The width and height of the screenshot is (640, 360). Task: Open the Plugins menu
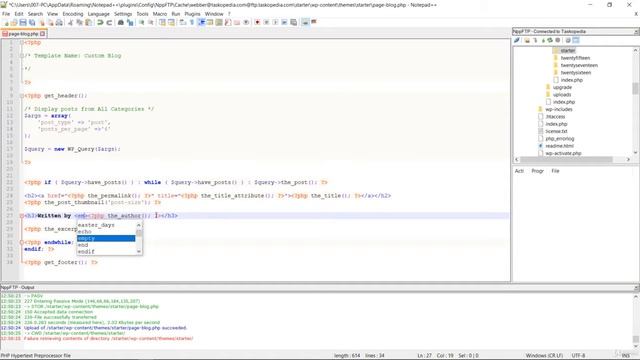click(x=192, y=14)
